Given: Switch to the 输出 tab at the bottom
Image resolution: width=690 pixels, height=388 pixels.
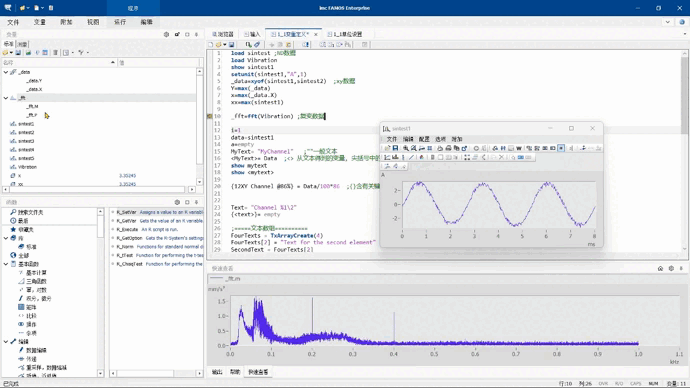Looking at the screenshot, I should pos(217,372).
